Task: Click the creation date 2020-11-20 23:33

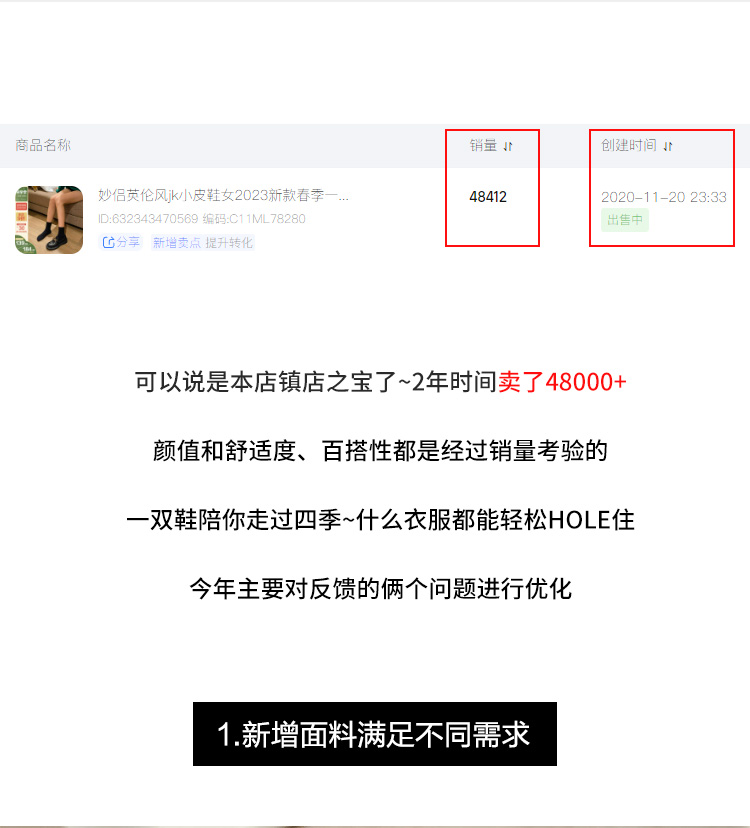Action: pyautogui.click(x=664, y=197)
